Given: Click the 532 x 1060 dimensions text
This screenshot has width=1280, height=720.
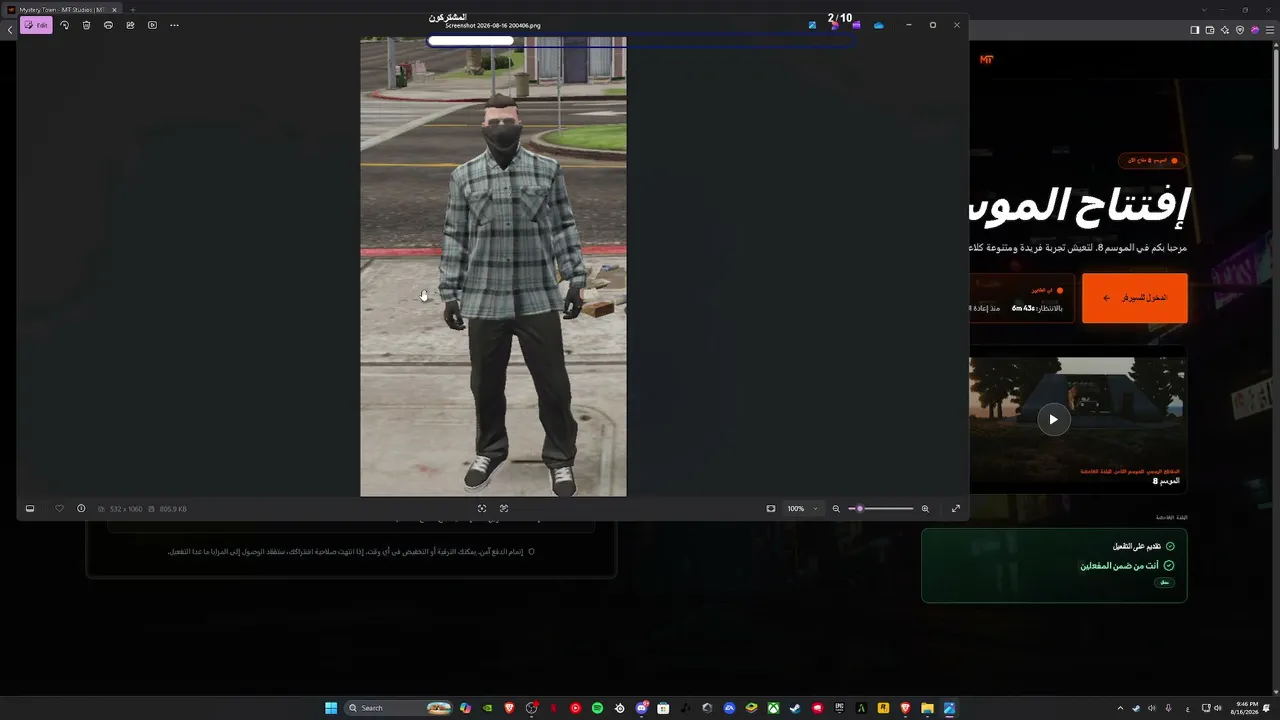Looking at the screenshot, I should 126,509.
